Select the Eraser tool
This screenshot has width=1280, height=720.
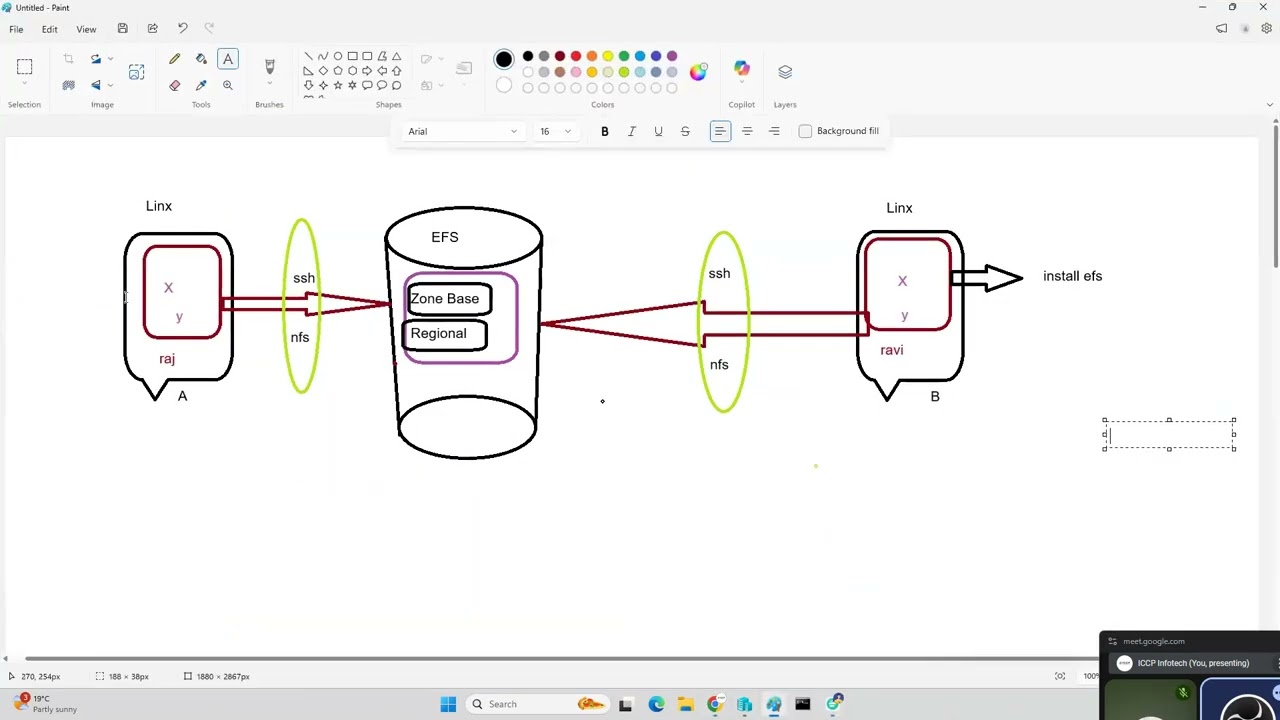point(175,85)
